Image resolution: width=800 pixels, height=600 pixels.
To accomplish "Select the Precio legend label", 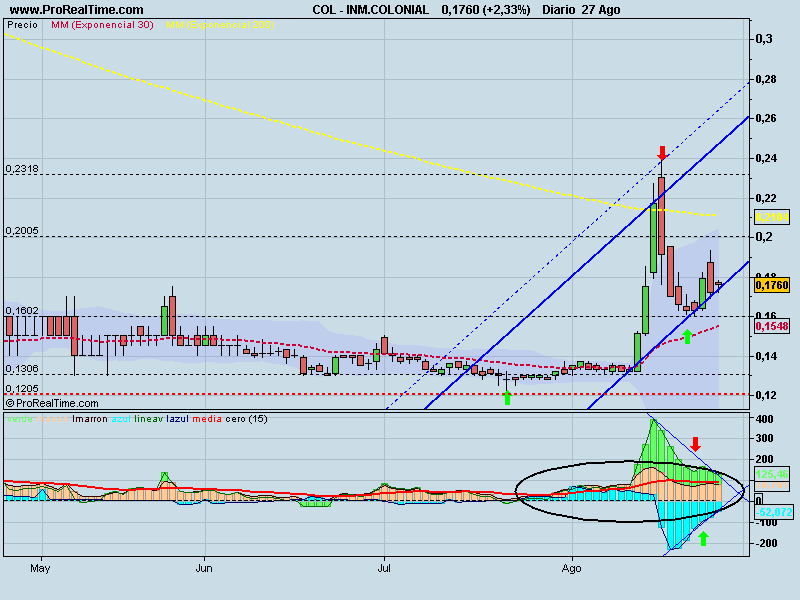I will pos(22,25).
